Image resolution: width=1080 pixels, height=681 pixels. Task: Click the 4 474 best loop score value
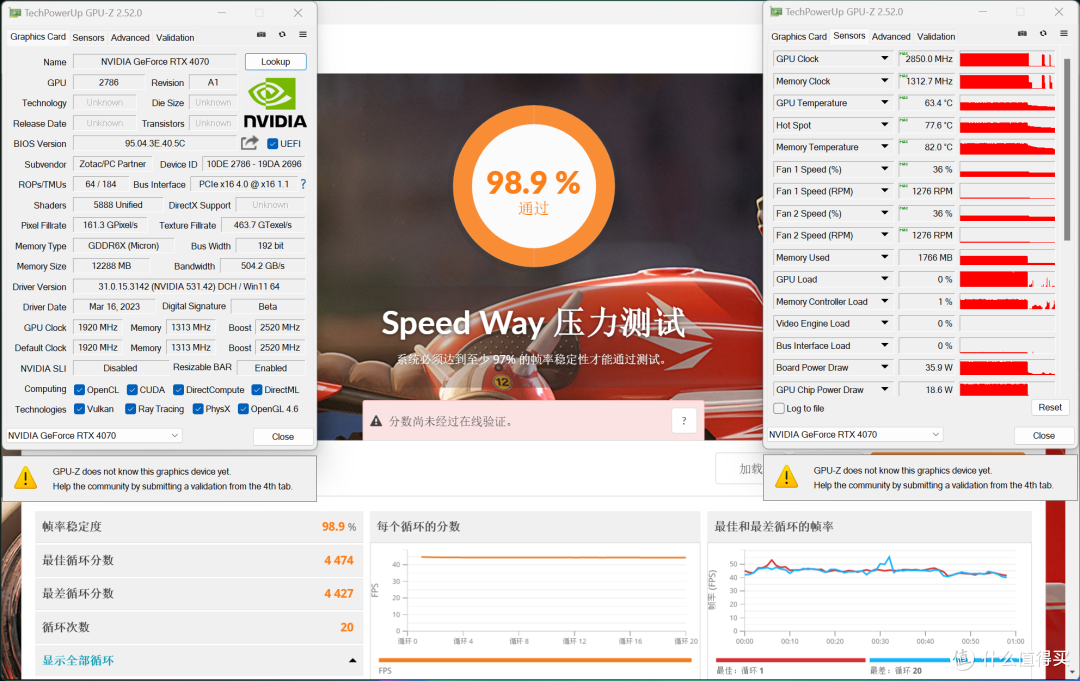coord(338,560)
